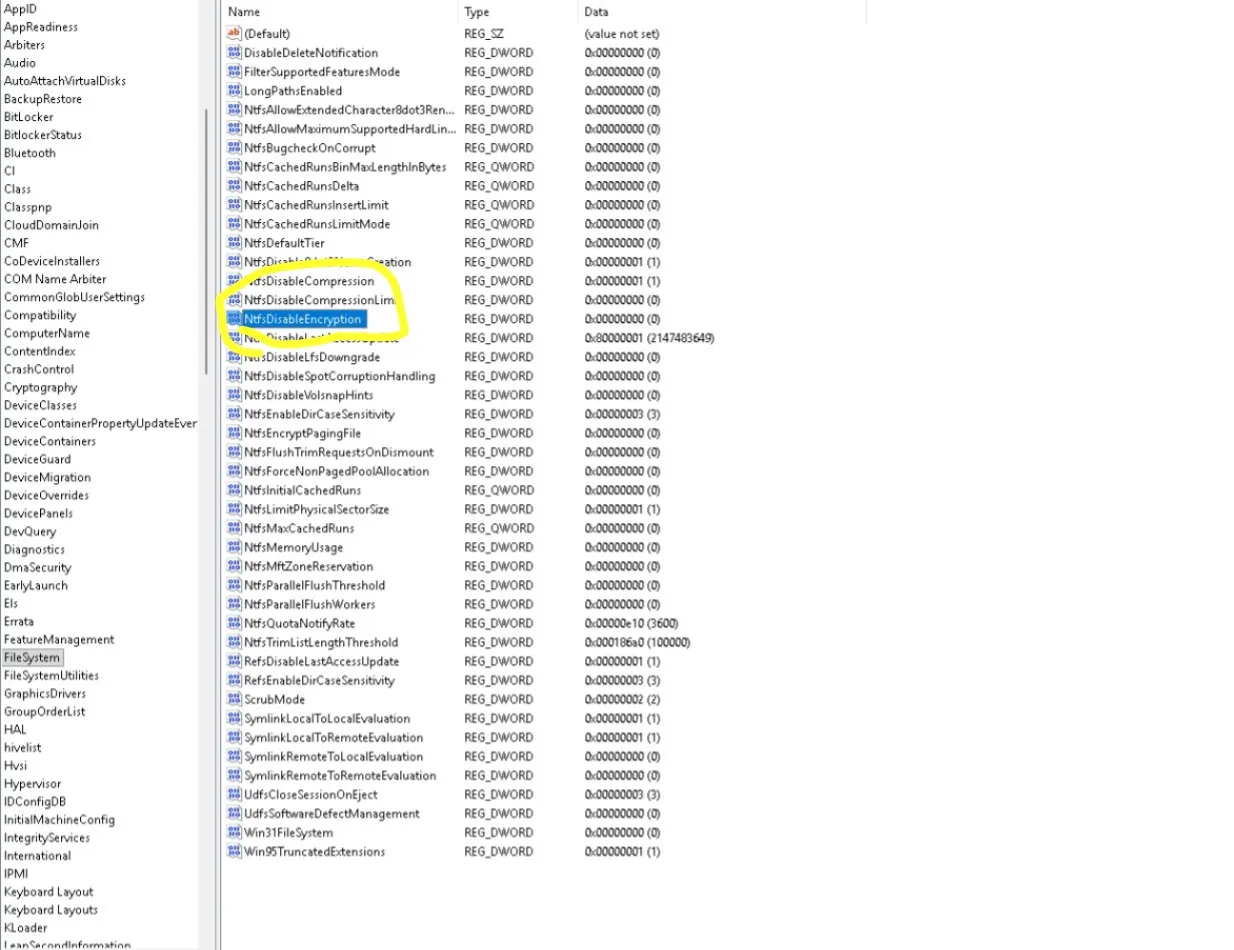The image size is (1234, 950).
Task: Select the SymlinkLocalToLocalEvaluation entry
Action: 326,718
